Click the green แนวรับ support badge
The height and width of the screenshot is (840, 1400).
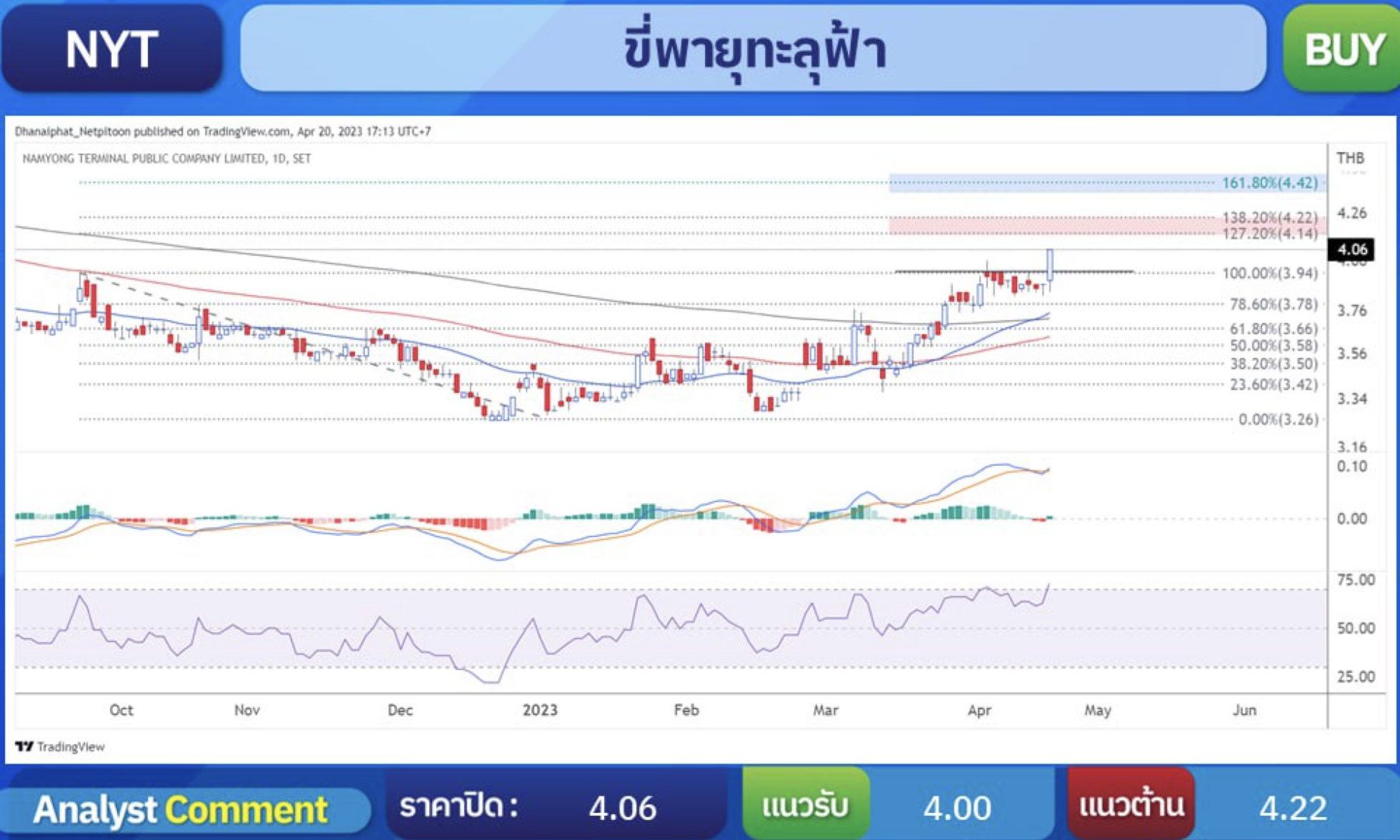pyautogui.click(x=806, y=804)
